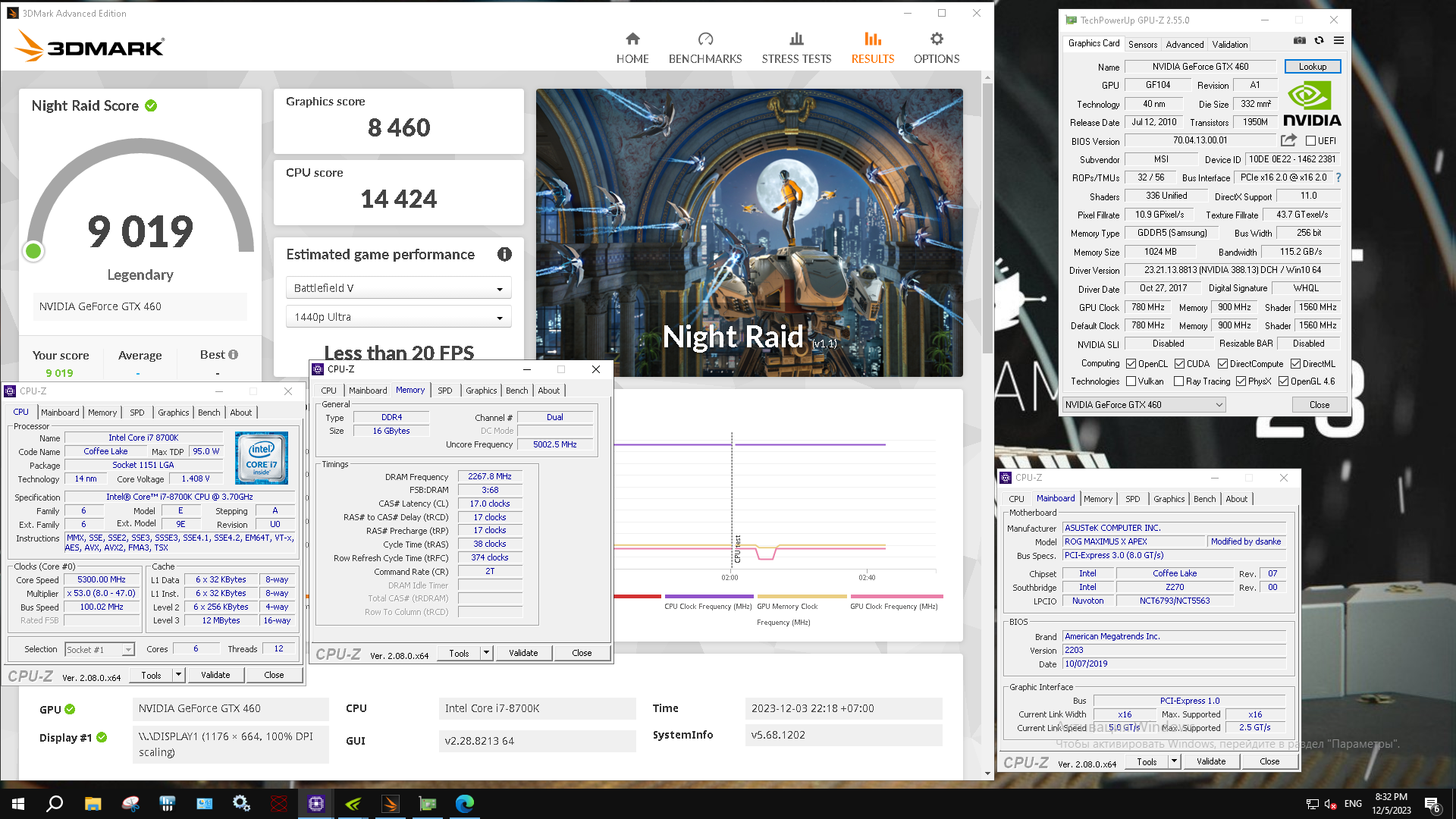Take a GPU-Z screenshot with the camera icon
Viewport: 1456px width, 819px height.
1300,41
